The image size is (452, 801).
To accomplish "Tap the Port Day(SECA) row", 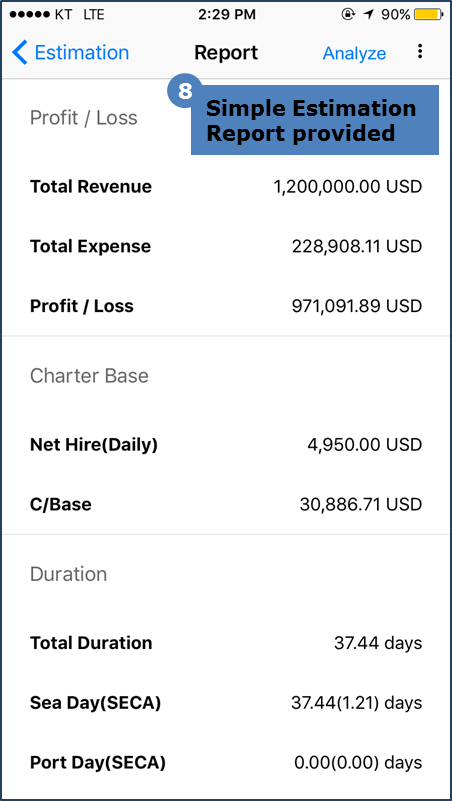I will click(x=226, y=763).
